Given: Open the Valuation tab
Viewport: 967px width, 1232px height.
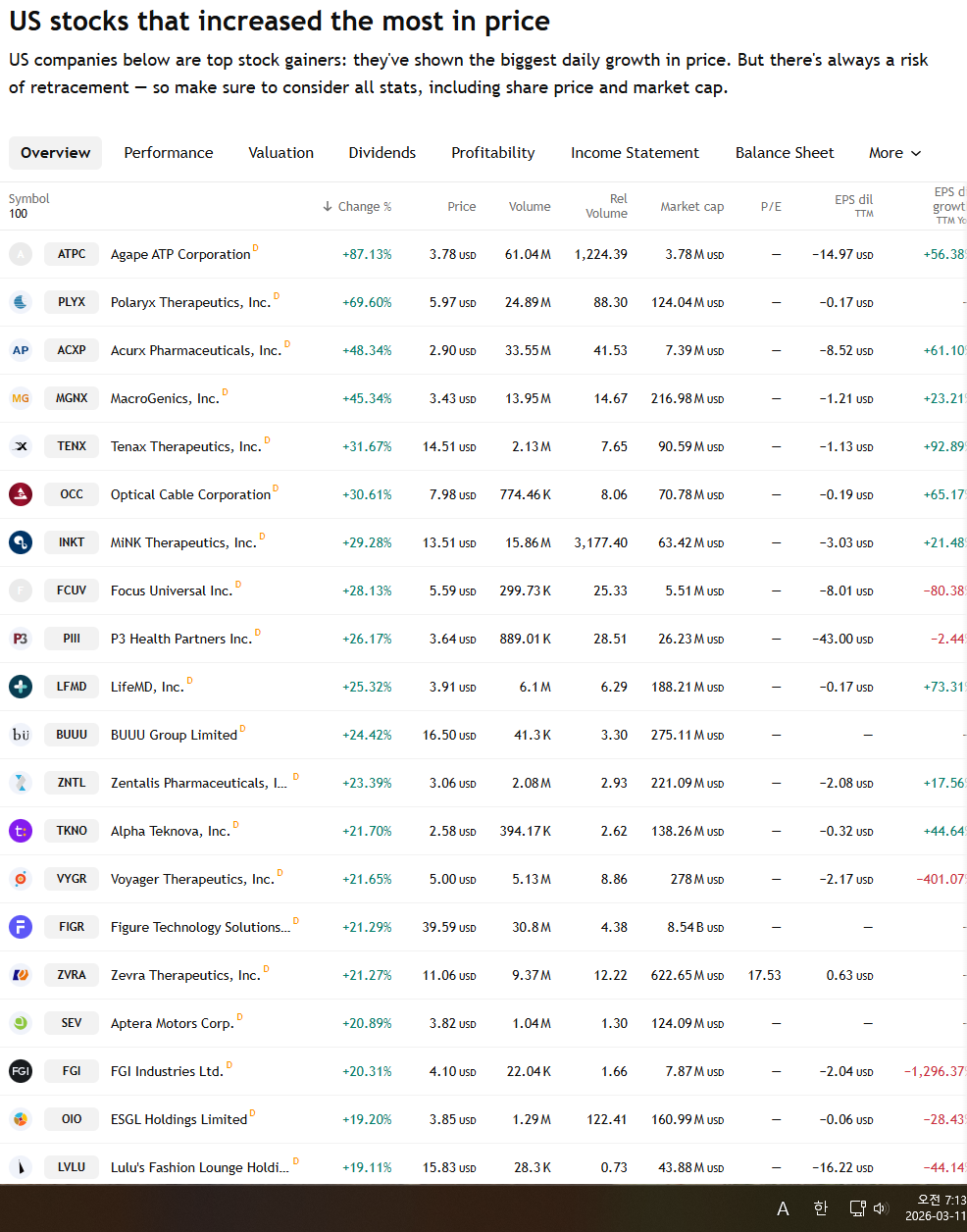Looking at the screenshot, I should [x=281, y=153].
